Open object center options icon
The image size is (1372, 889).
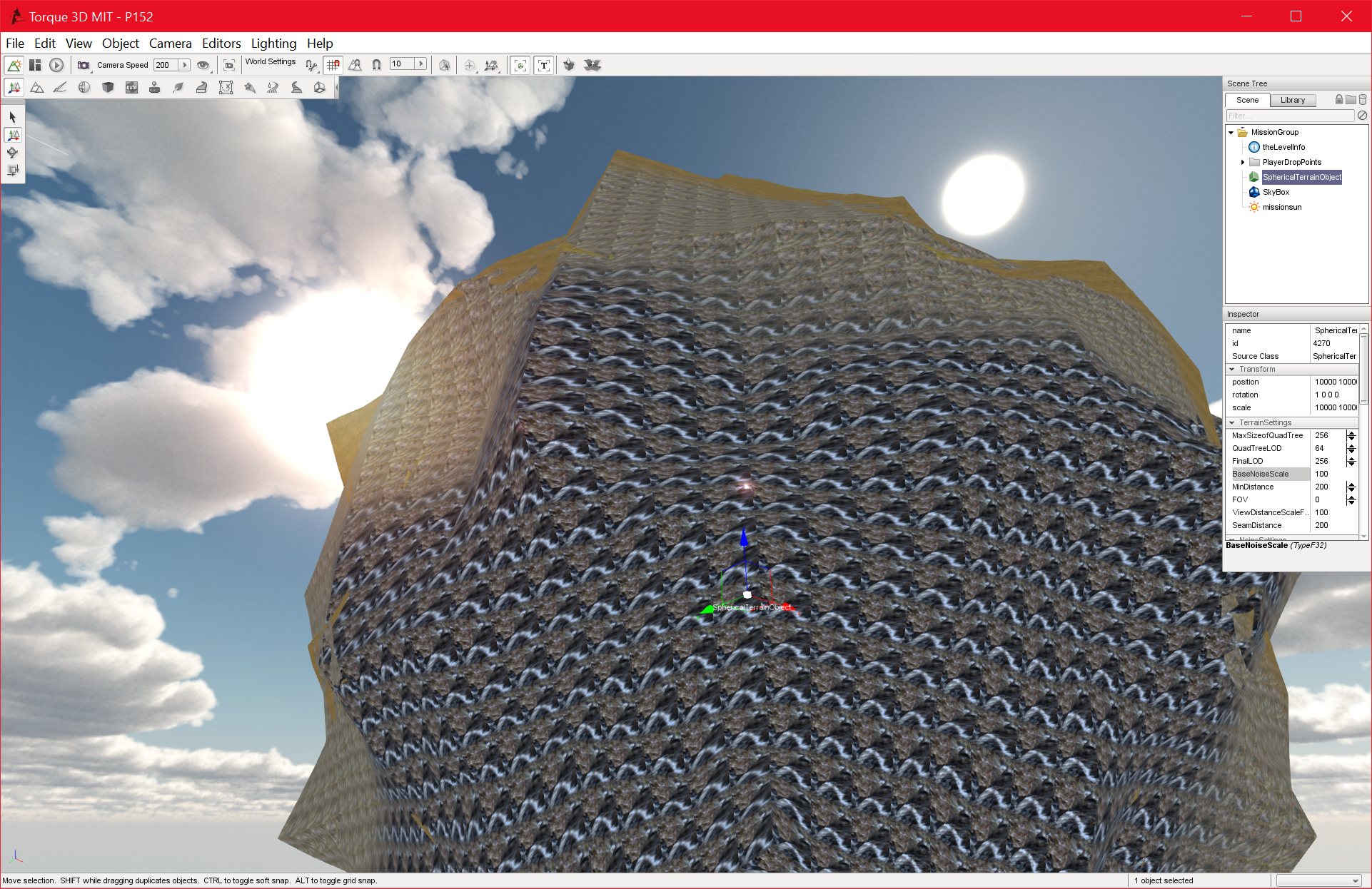click(x=469, y=65)
